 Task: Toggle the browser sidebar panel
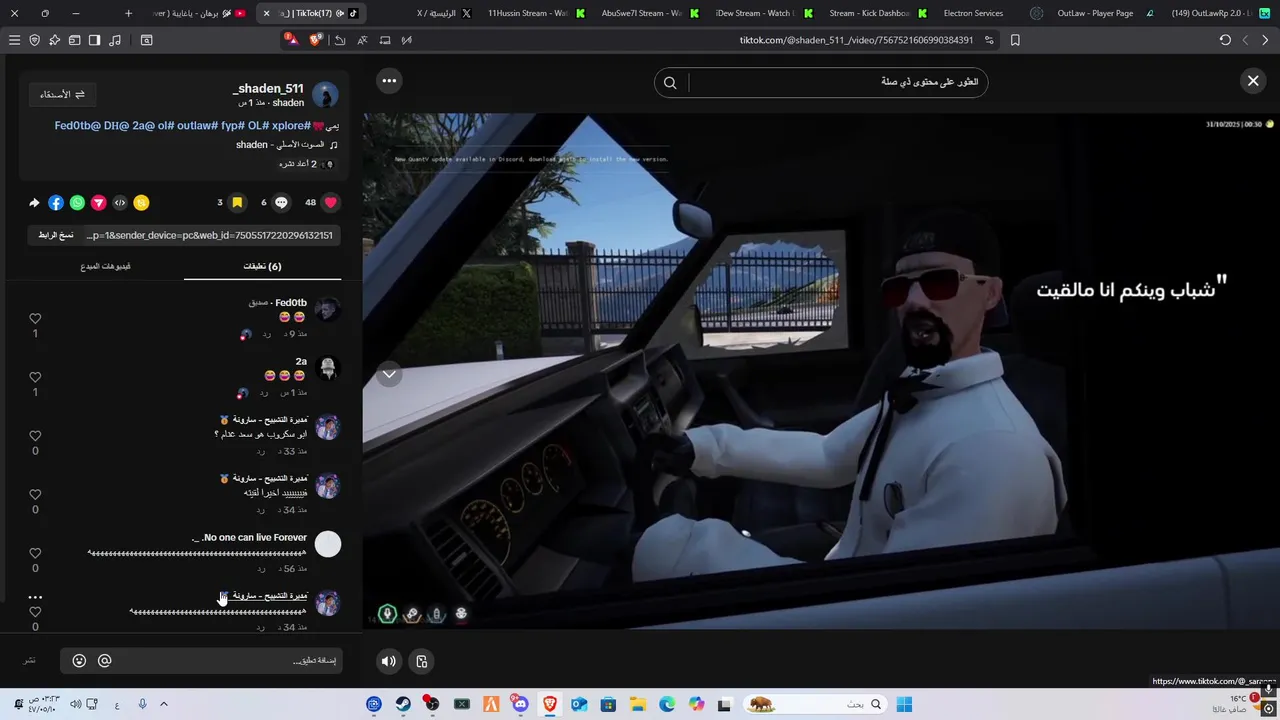94,40
